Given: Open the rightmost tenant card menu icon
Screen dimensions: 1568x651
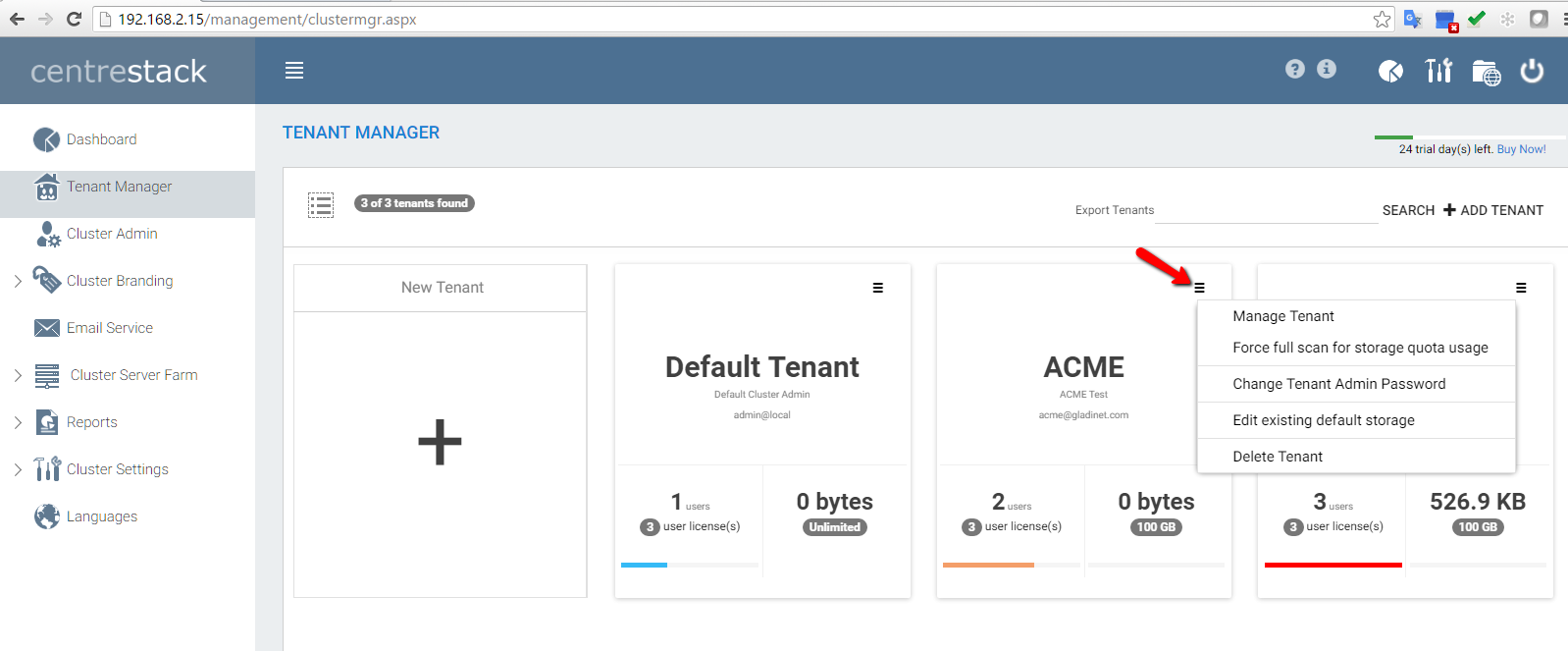Looking at the screenshot, I should point(1521,288).
